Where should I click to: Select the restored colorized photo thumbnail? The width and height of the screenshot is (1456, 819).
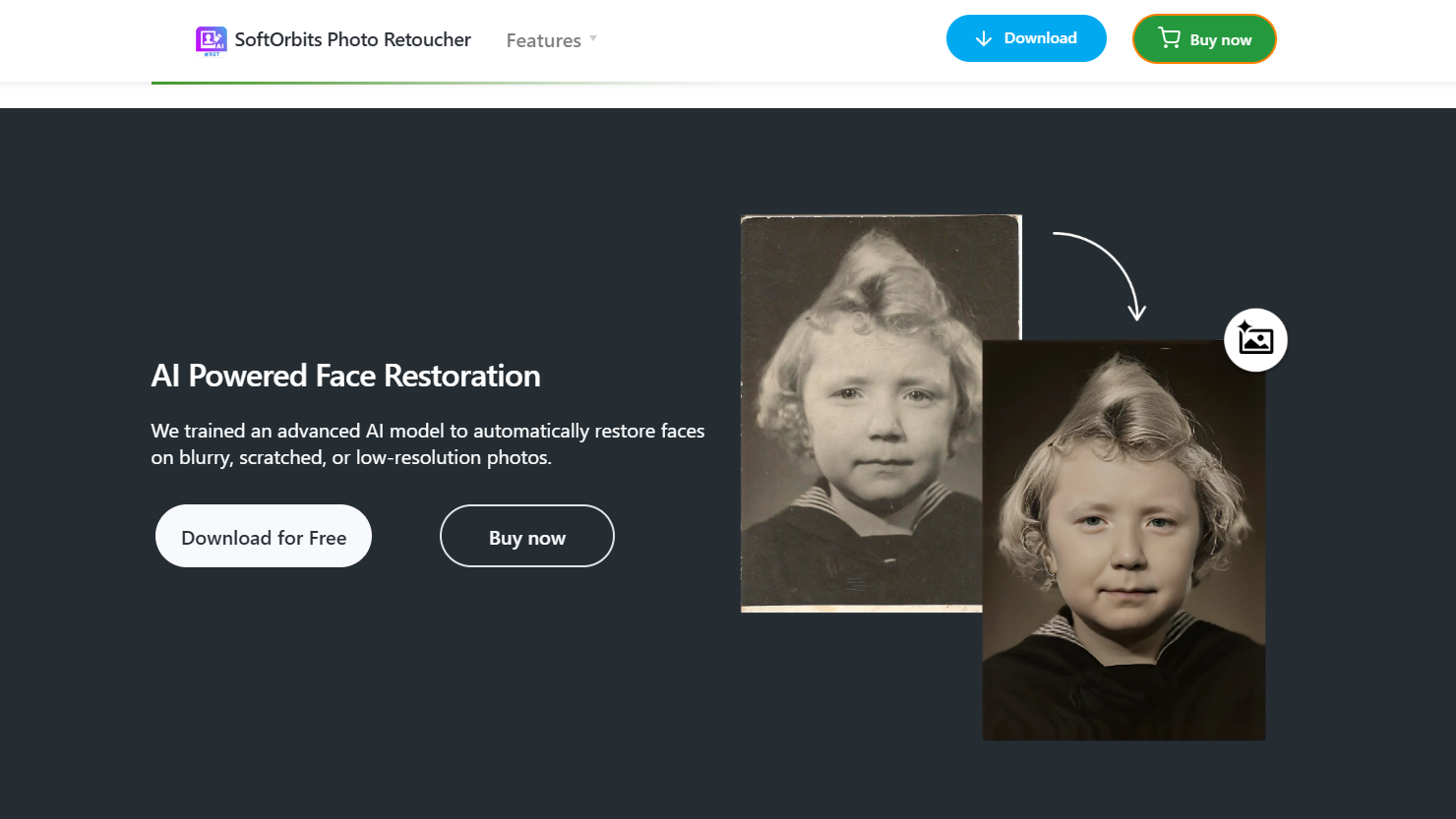tap(1123, 541)
